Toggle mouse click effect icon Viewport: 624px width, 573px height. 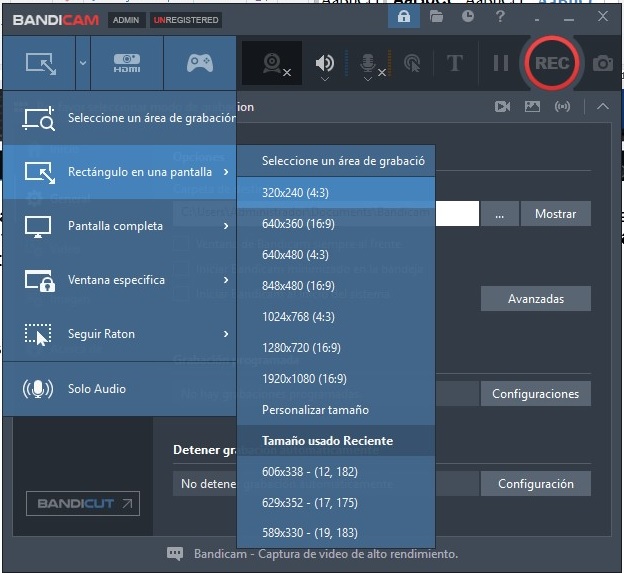[x=412, y=63]
